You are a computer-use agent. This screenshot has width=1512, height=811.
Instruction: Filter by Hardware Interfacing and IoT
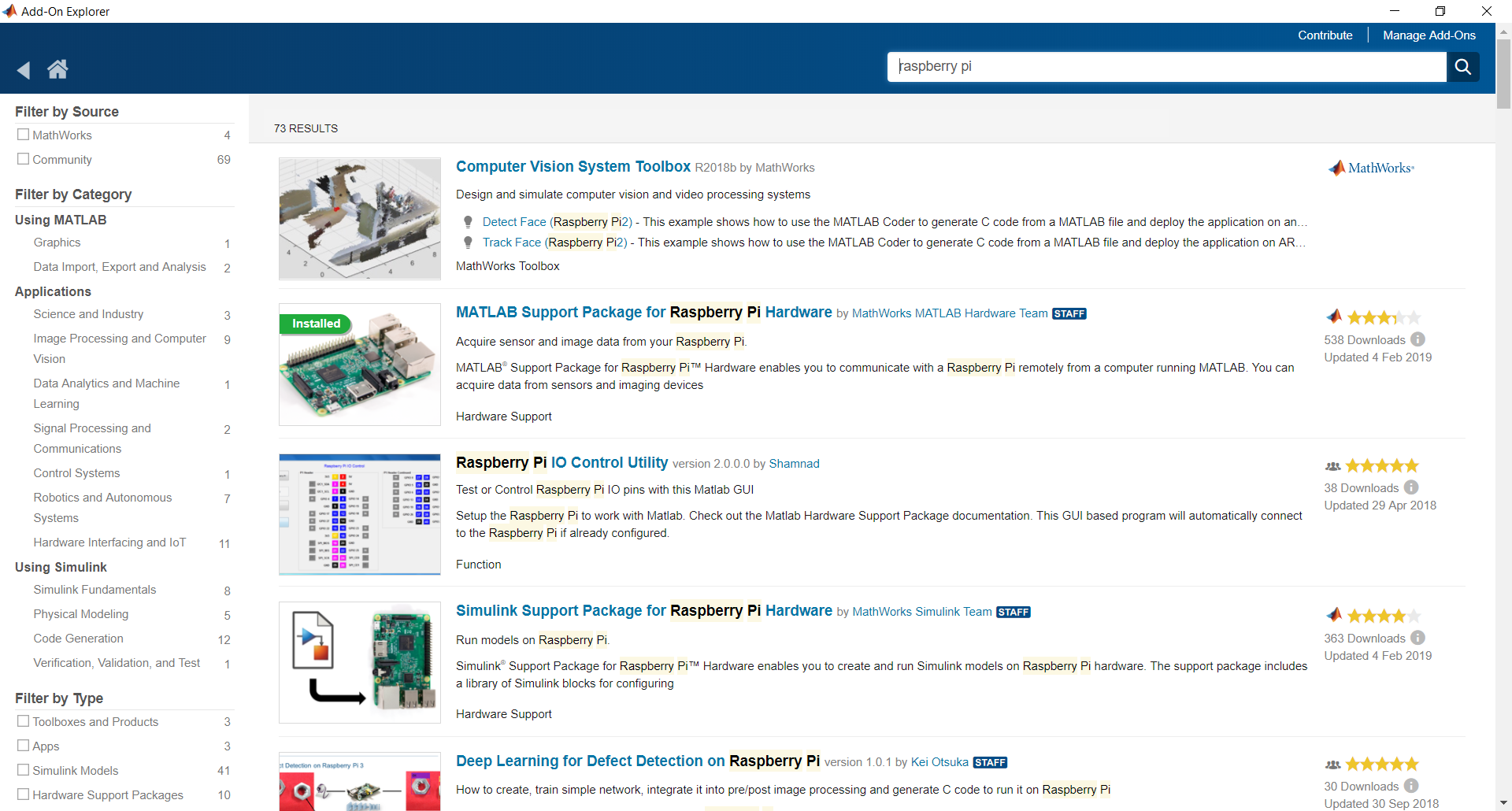point(109,543)
